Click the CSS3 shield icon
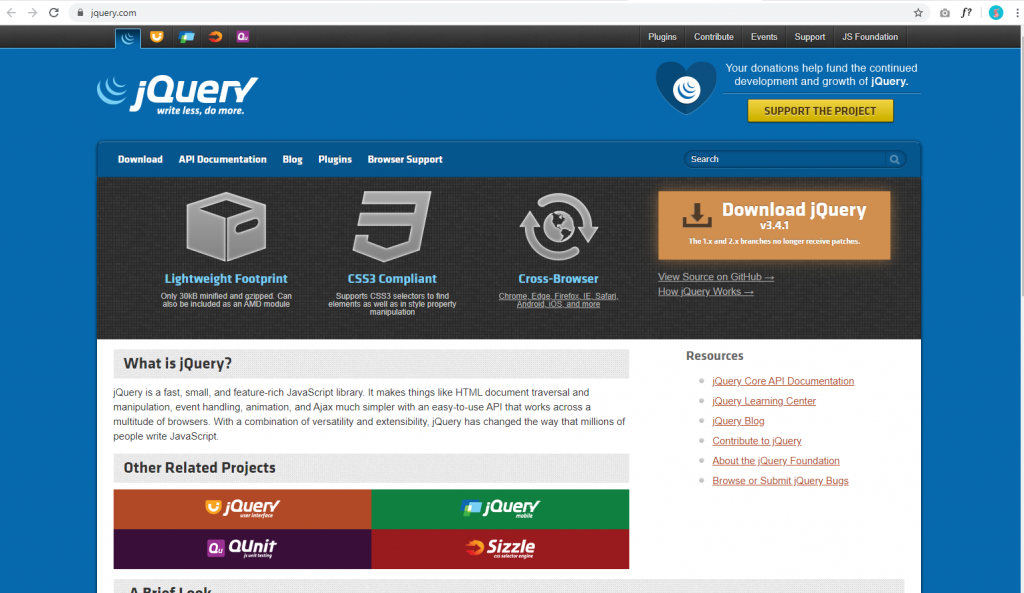Image resolution: width=1024 pixels, height=593 pixels. click(392, 227)
